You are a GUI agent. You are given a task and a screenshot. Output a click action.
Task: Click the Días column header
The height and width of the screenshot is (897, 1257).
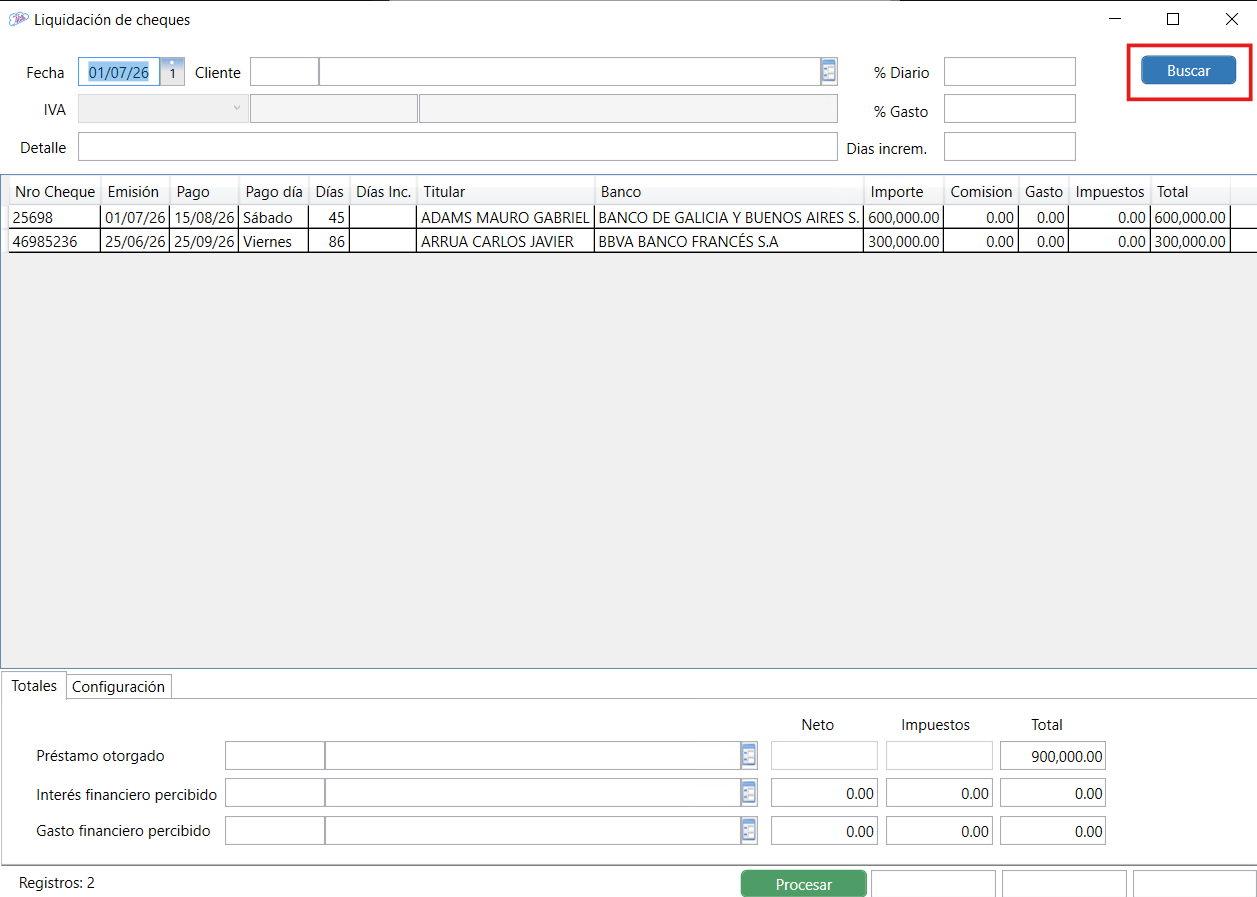coord(329,192)
